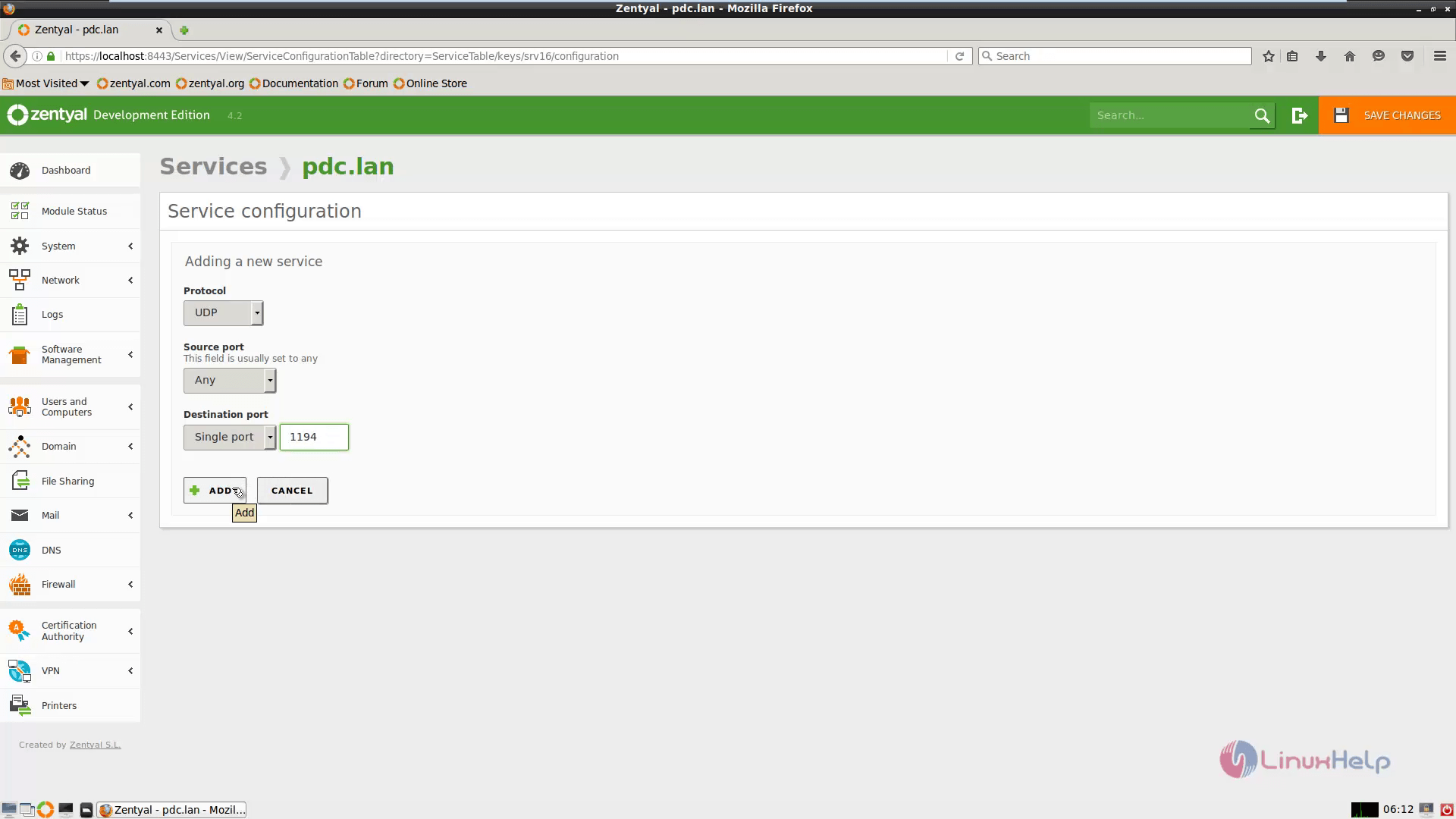Image resolution: width=1456 pixels, height=819 pixels.
Task: Click the Services breadcrumb navigation link
Action: pyautogui.click(x=212, y=166)
